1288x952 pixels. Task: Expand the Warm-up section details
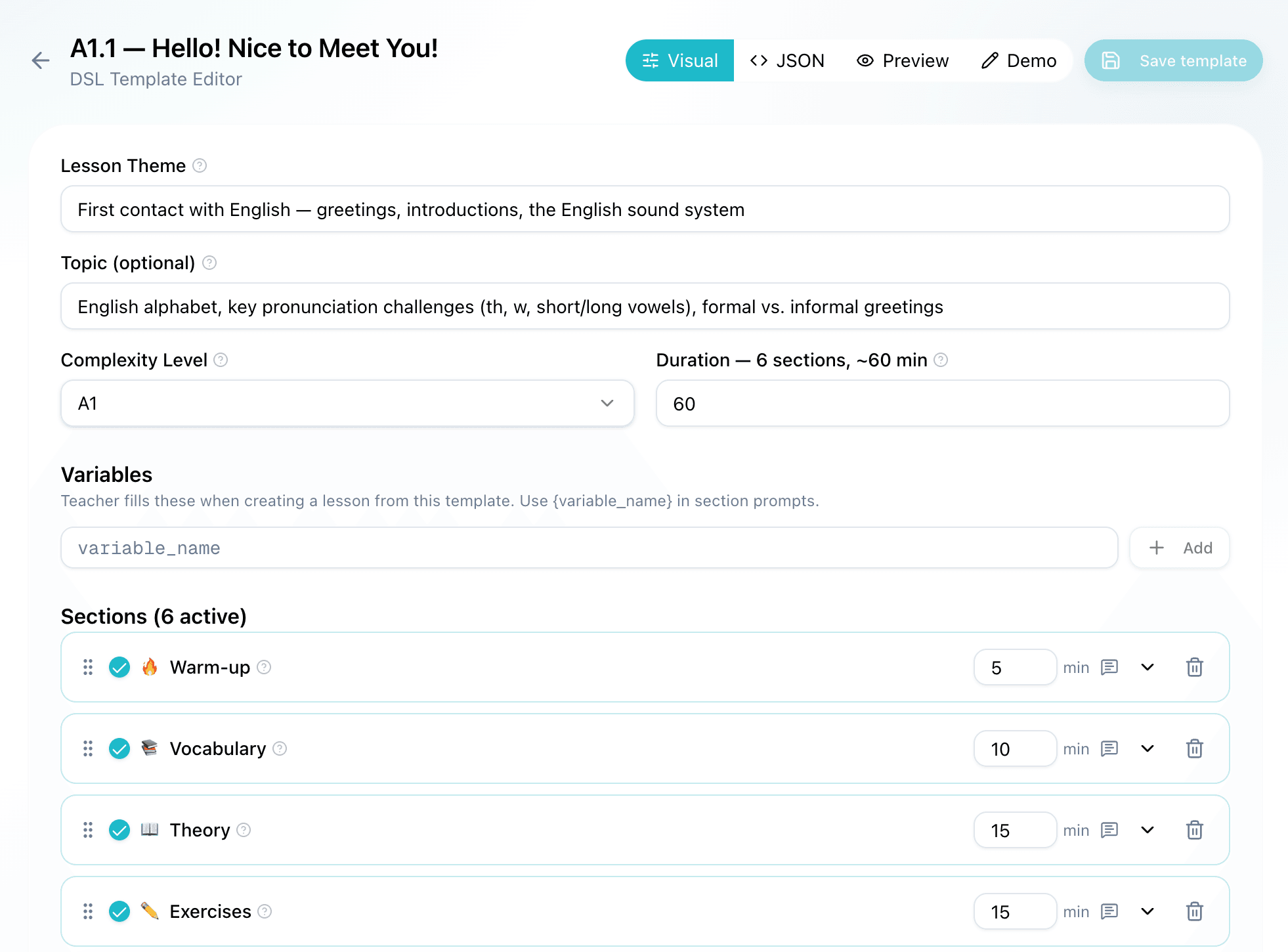pyautogui.click(x=1148, y=667)
